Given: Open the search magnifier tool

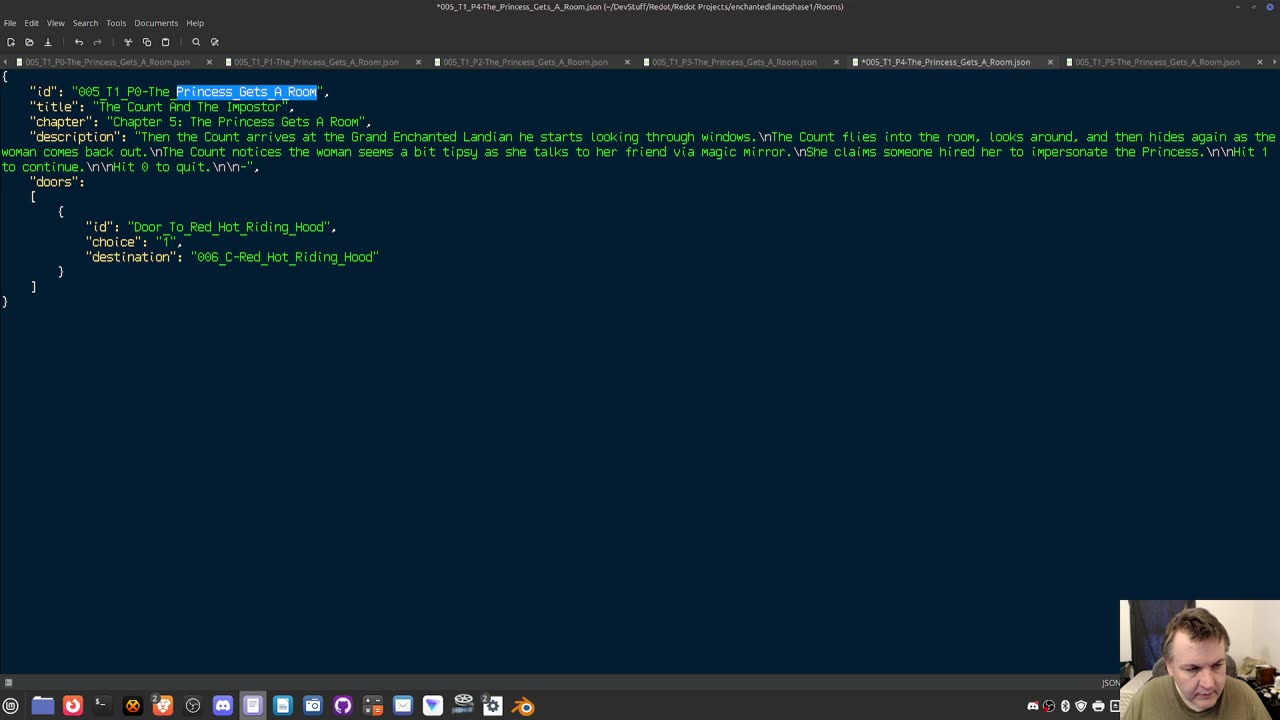Looking at the screenshot, I should click(196, 42).
